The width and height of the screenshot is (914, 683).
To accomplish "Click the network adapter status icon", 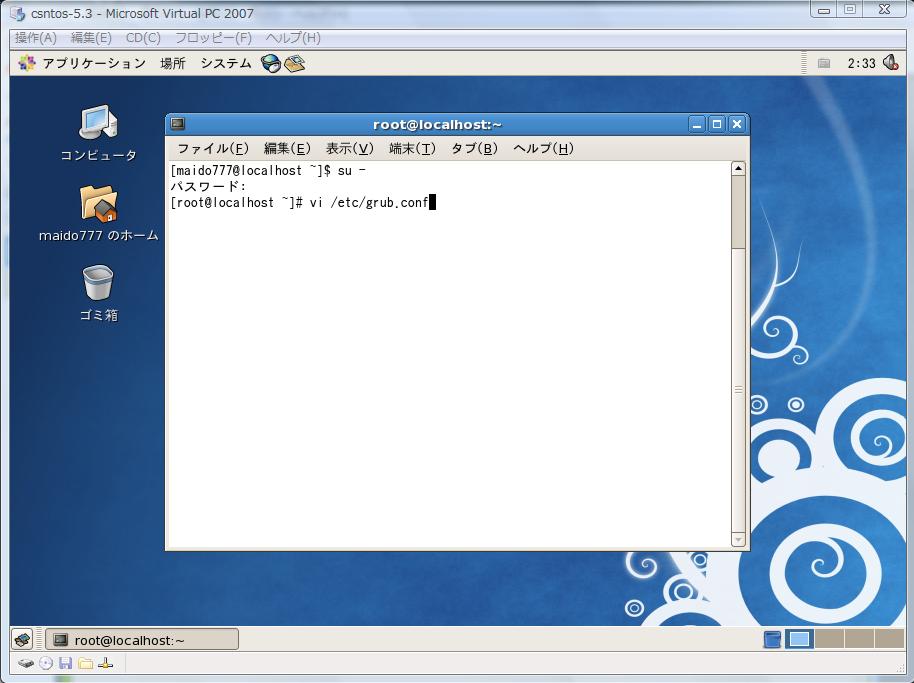I will [x=105, y=663].
